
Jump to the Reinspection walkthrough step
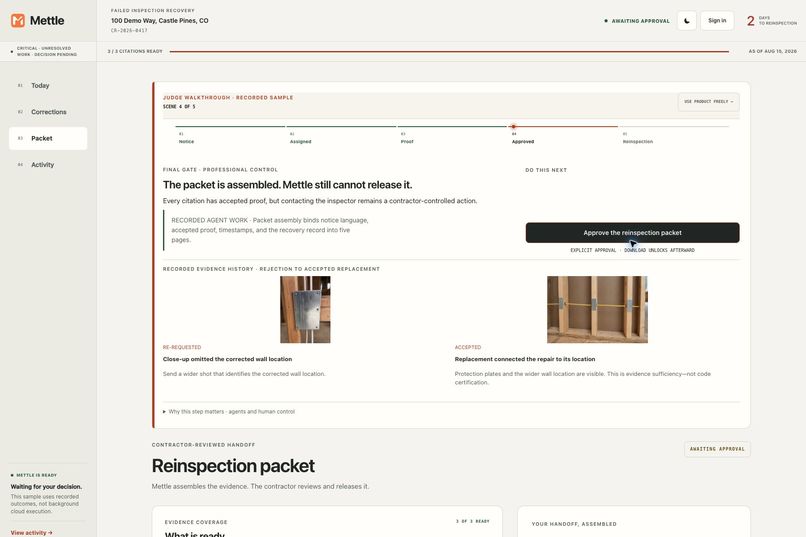637,138
